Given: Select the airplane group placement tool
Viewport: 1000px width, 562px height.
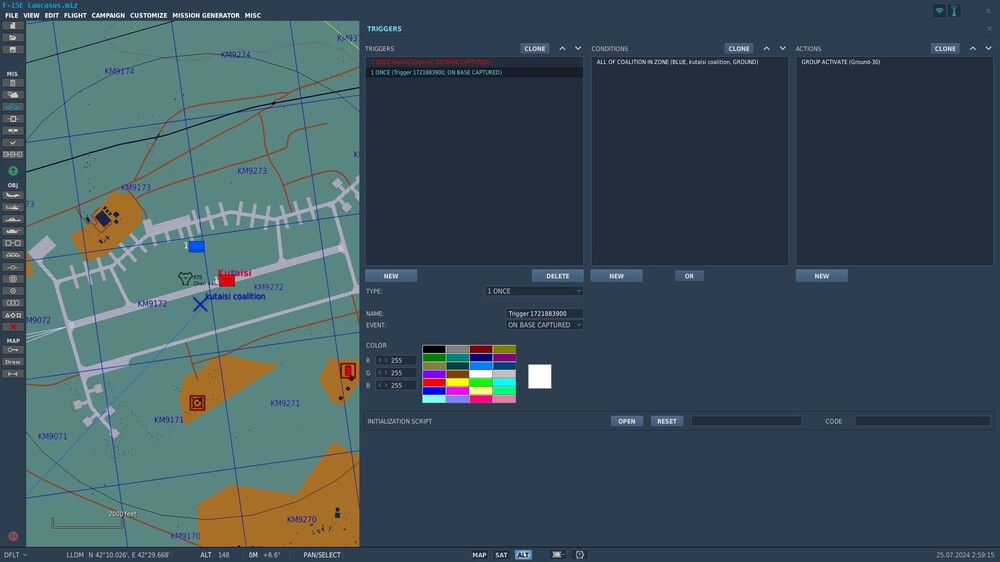Looking at the screenshot, I should pyautogui.click(x=13, y=195).
